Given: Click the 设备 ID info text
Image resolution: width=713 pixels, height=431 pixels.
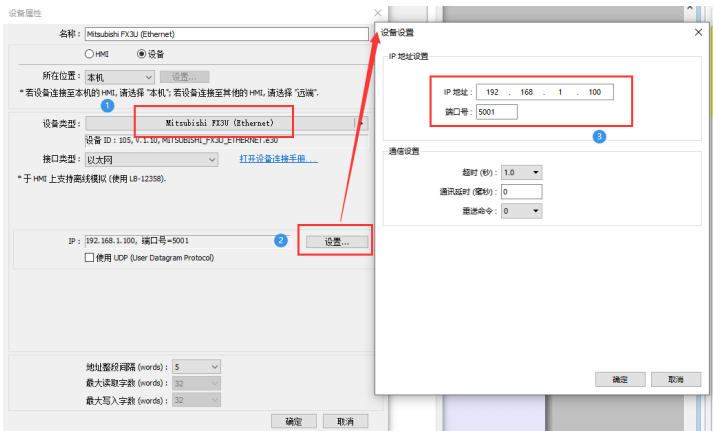Looking at the screenshot, I should pyautogui.click(x=182, y=140).
